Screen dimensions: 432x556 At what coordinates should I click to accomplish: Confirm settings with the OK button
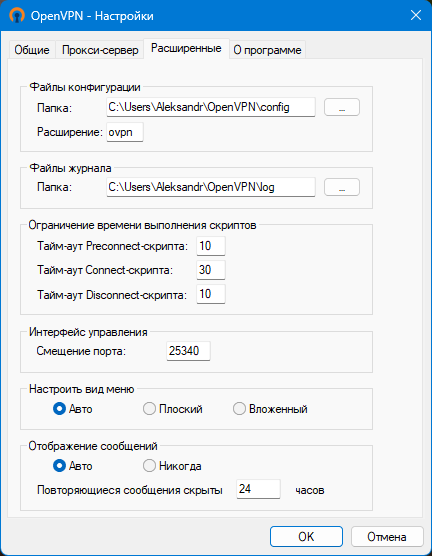(306, 536)
